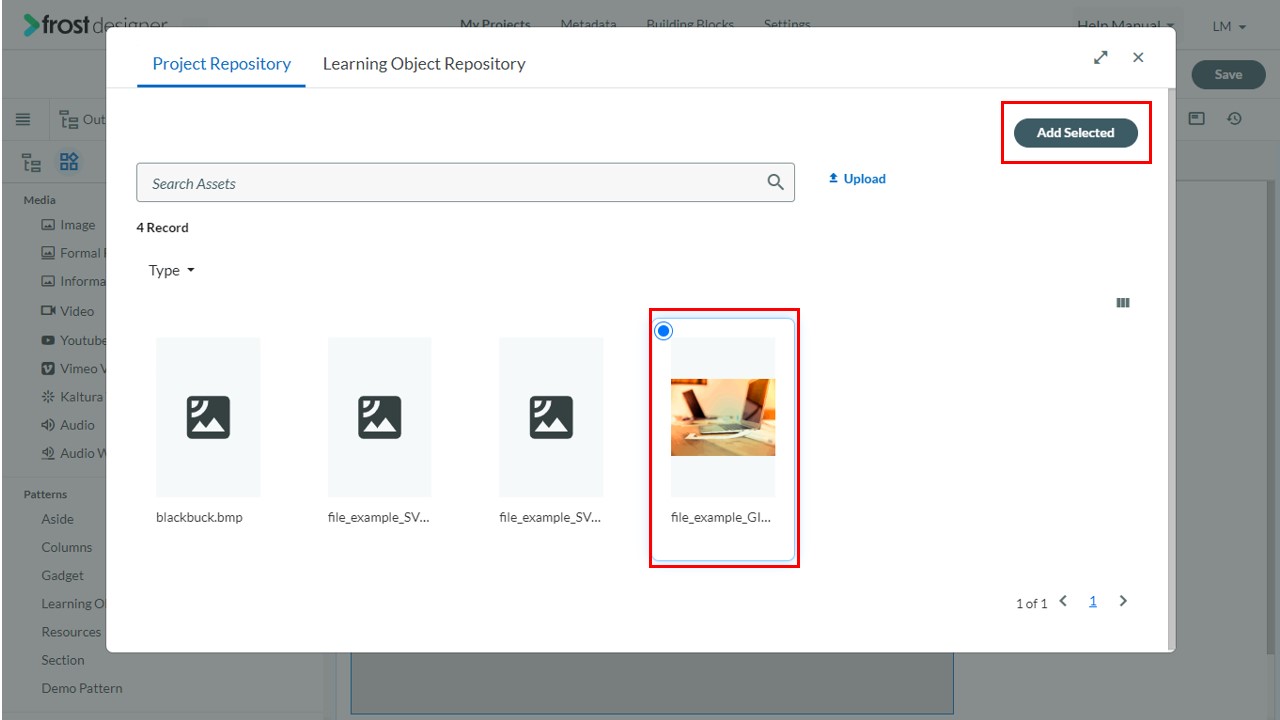Click the Frost Designer logo
This screenshot has width=1280, height=720.
[x=95, y=25]
